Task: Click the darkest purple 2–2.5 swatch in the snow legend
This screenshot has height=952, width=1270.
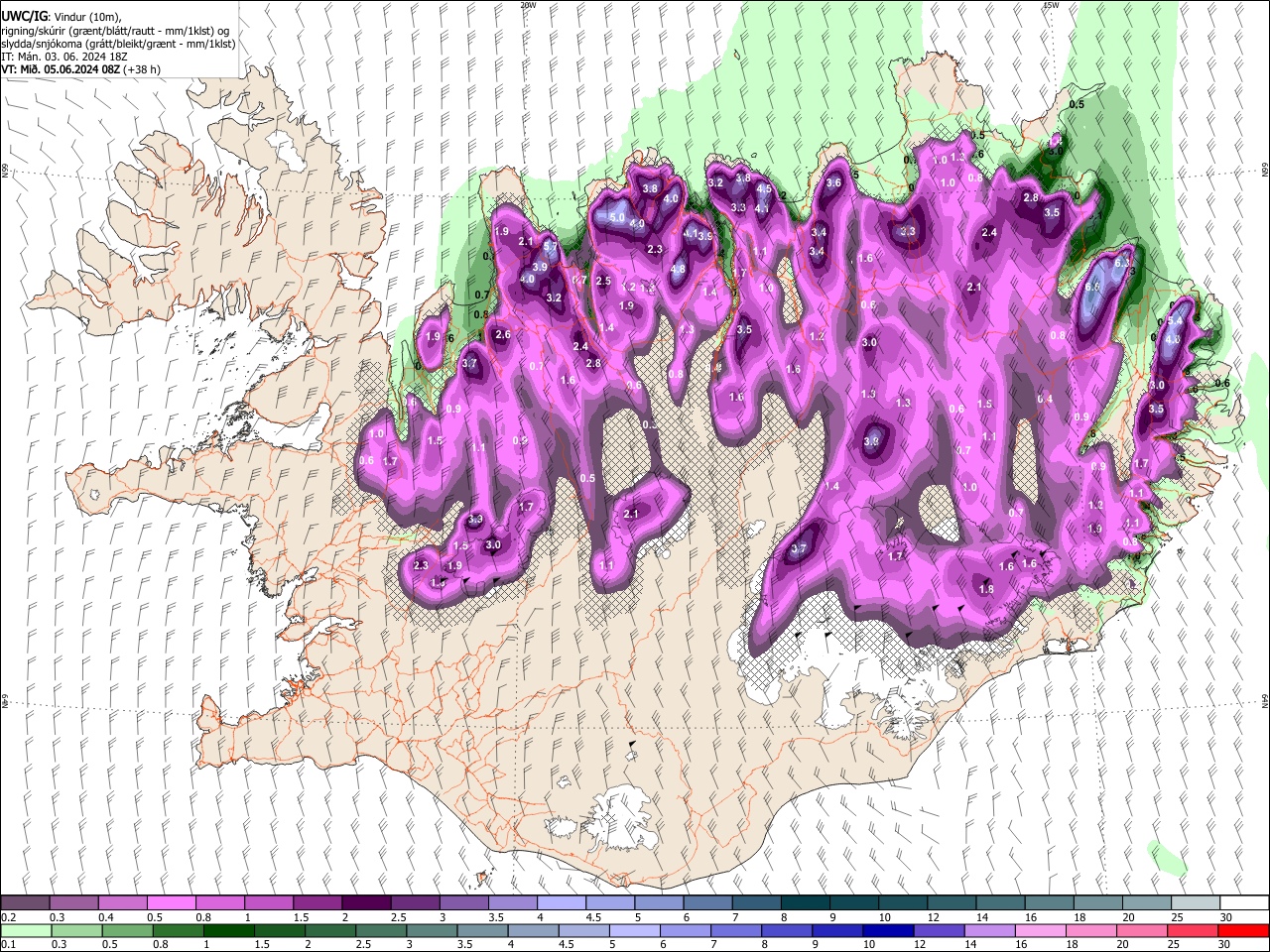Action: coord(366,903)
